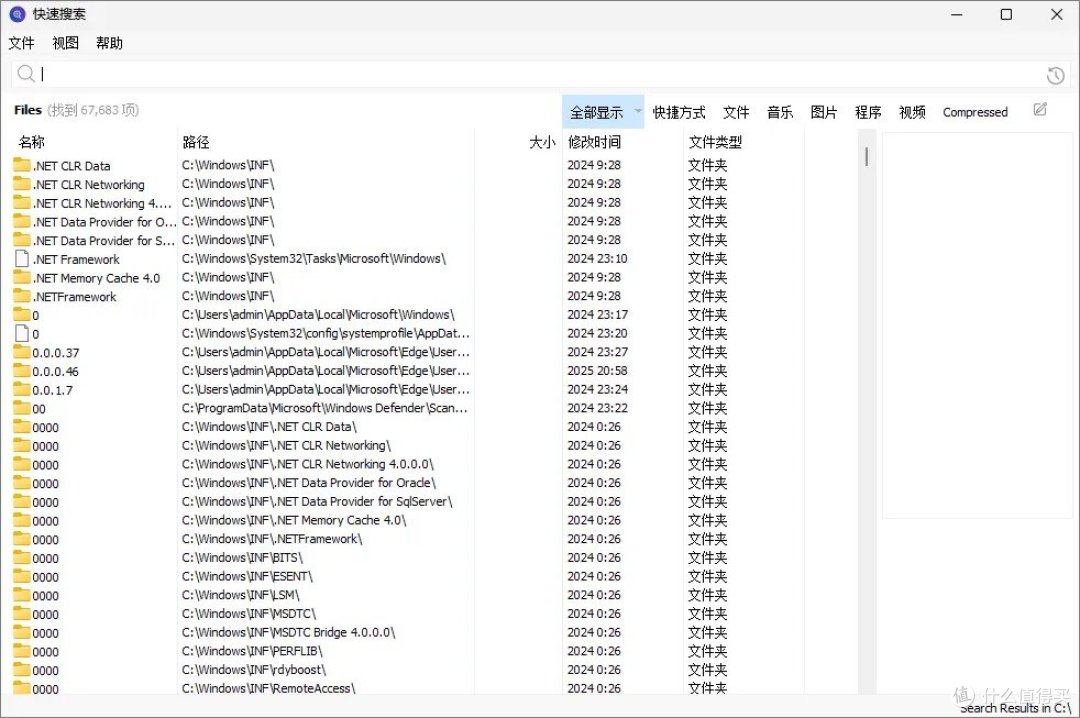Viewport: 1080px width, 718px height.
Task: Open the 帮助 menu
Action: [x=110, y=43]
